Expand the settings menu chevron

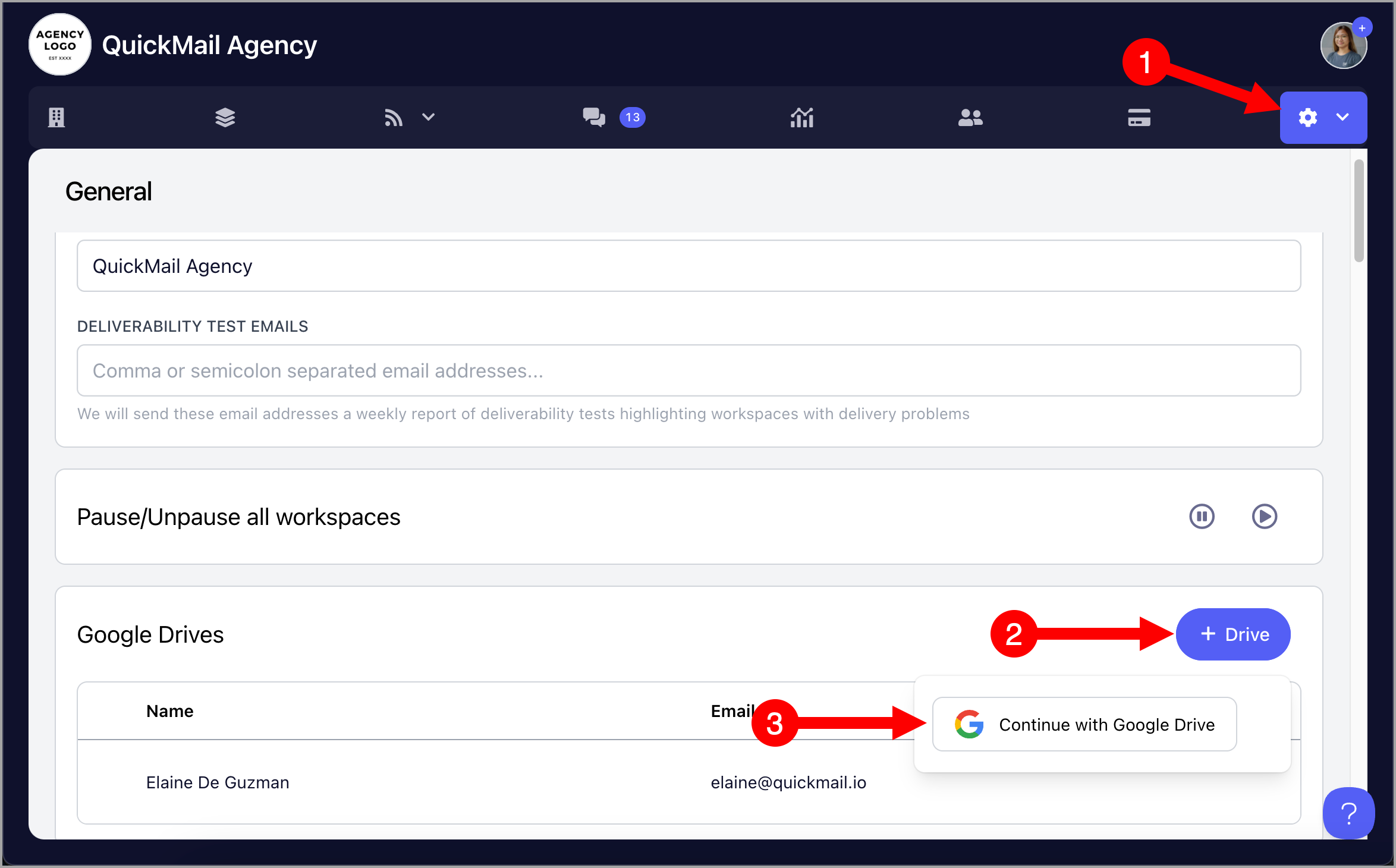[1342, 117]
